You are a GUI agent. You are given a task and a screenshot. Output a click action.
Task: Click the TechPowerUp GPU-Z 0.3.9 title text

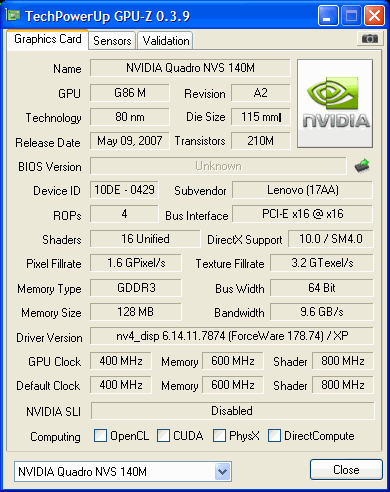(107, 16)
